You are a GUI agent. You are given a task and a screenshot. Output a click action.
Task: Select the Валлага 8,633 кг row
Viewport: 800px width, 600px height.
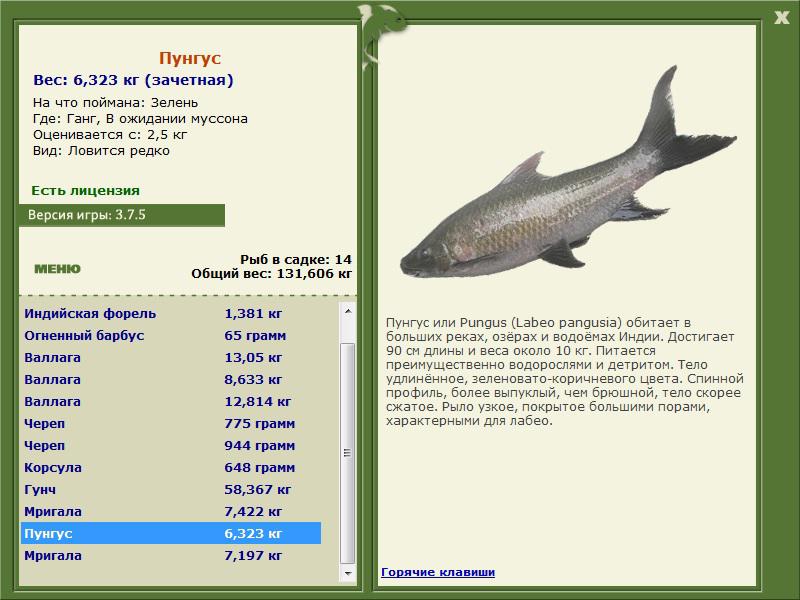tap(171, 379)
